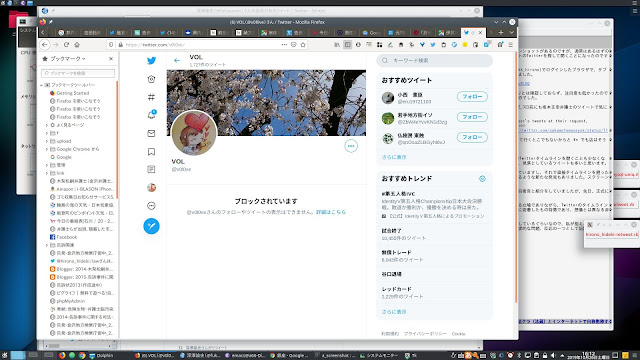Viewport: 640px width, 360px height.
Task: Click the blue compose tweet button
Action: pyautogui.click(x=151, y=226)
